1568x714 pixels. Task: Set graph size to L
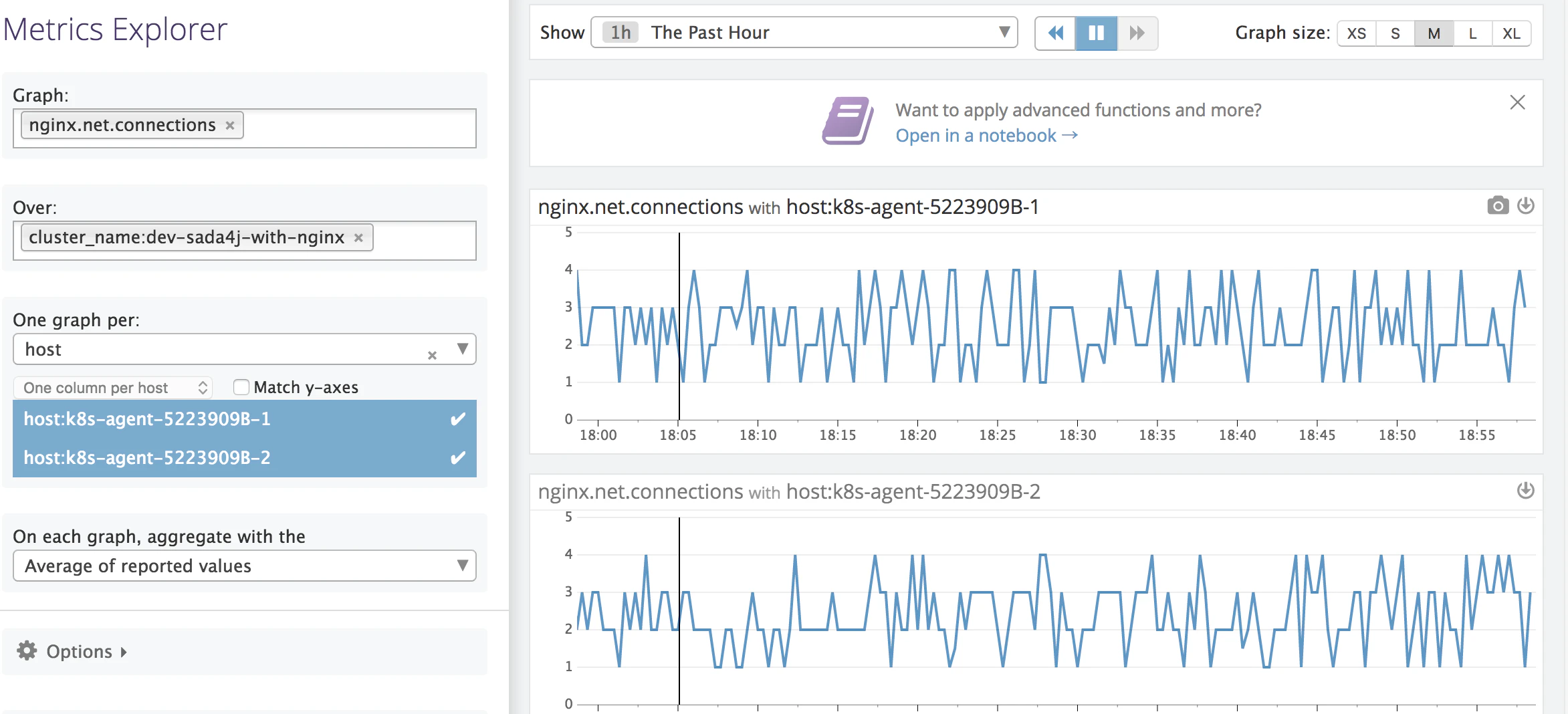pos(1473,33)
